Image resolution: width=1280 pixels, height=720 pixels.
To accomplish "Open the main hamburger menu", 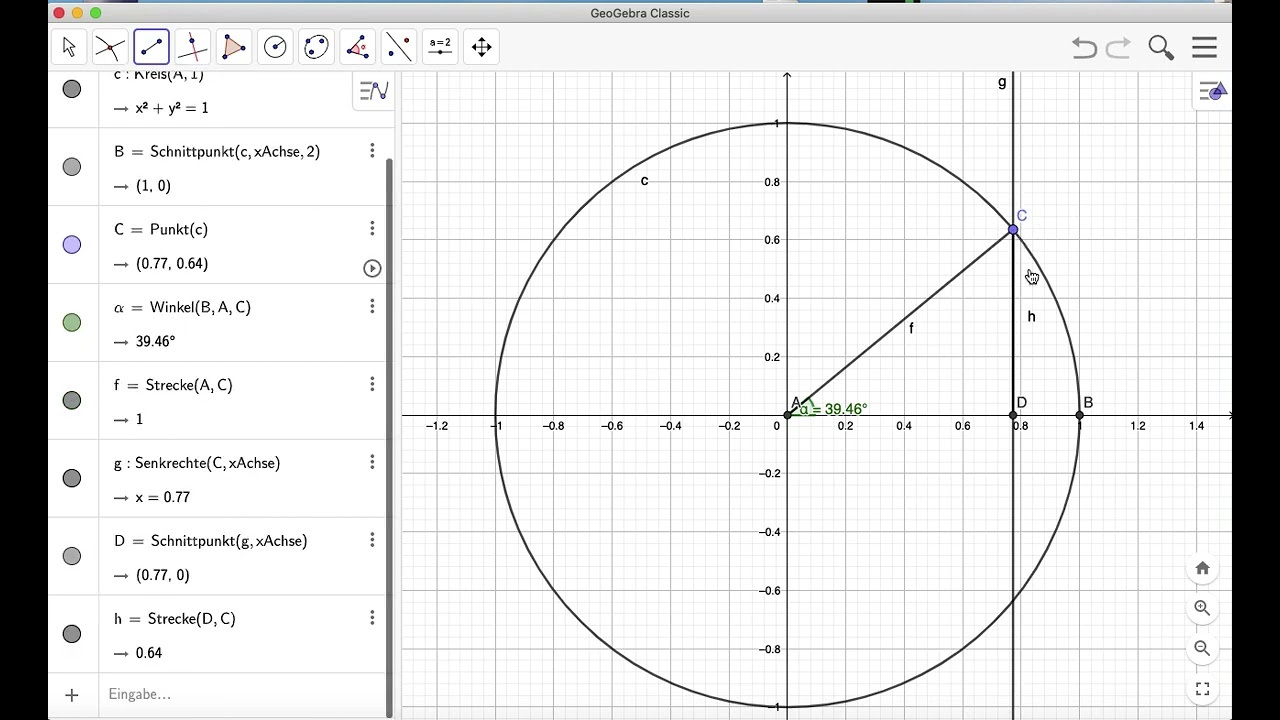I will click(1204, 47).
